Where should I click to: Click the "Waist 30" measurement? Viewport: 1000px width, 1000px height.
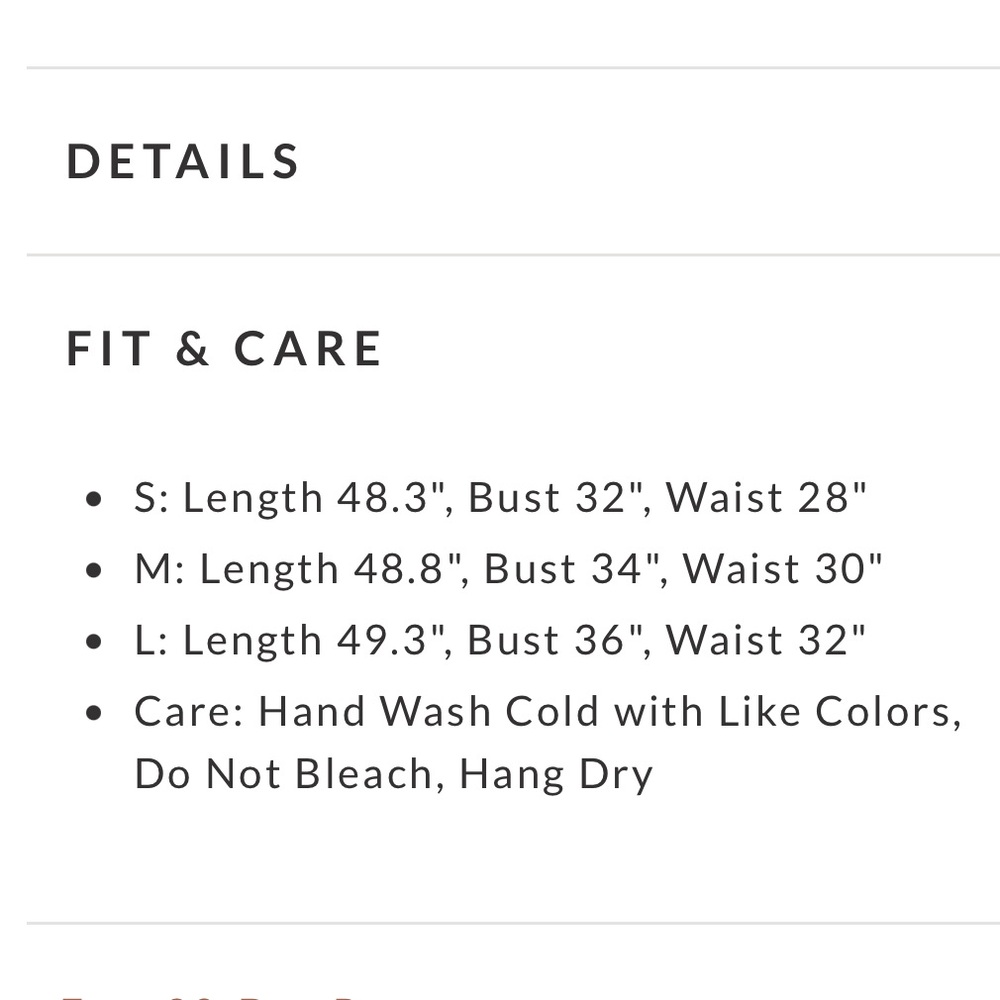[783, 569]
